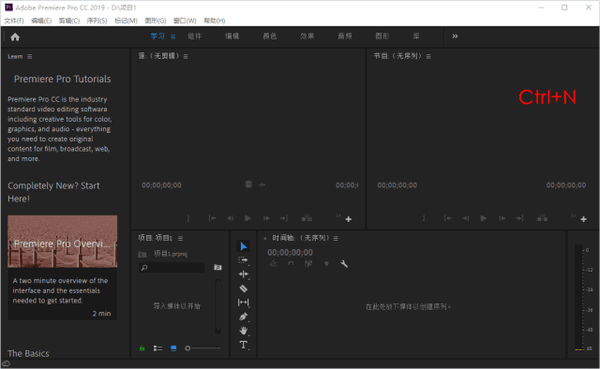Add marker in the Source monitor

pos(188,218)
